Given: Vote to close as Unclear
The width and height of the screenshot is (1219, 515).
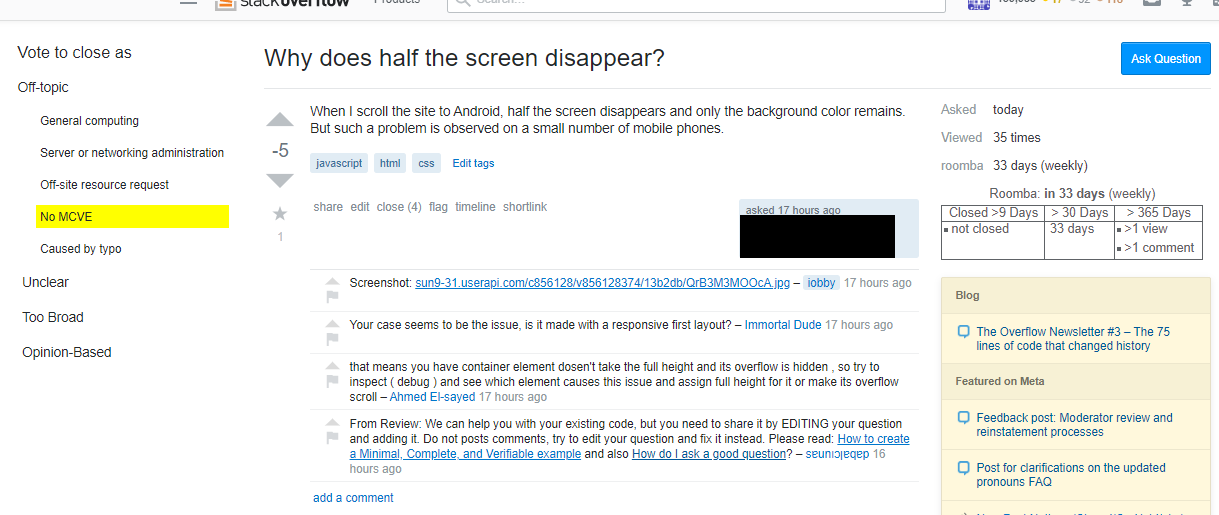Looking at the screenshot, I should 46,282.
